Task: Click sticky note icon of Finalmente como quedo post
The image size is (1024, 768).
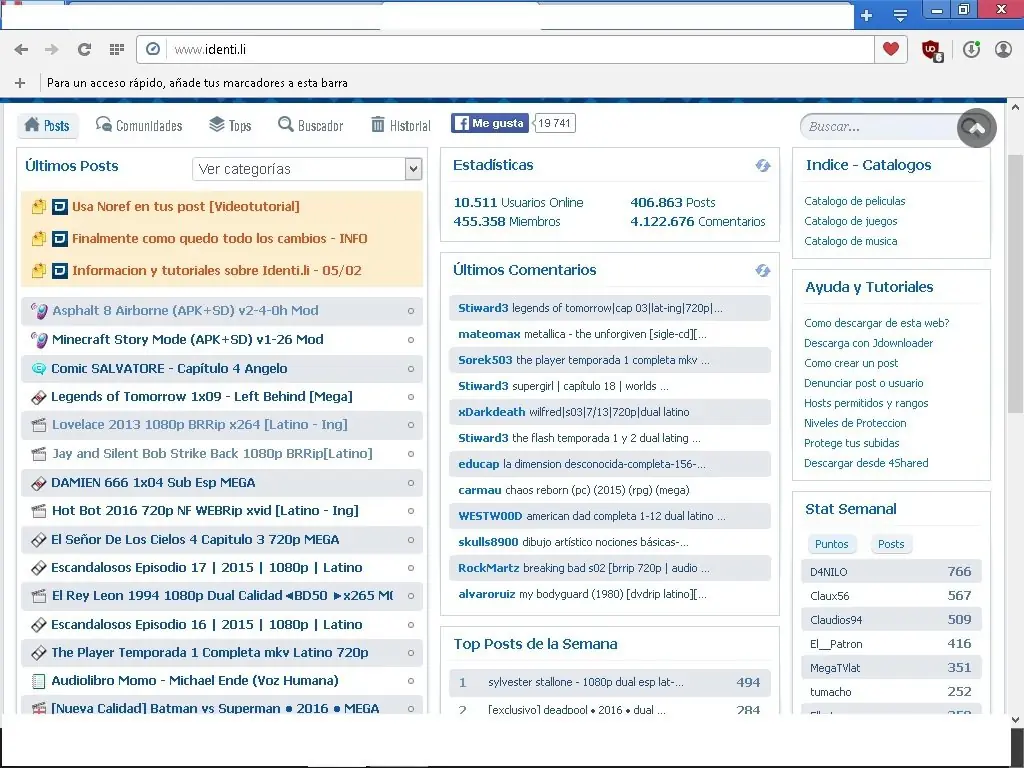Action: tap(39, 239)
